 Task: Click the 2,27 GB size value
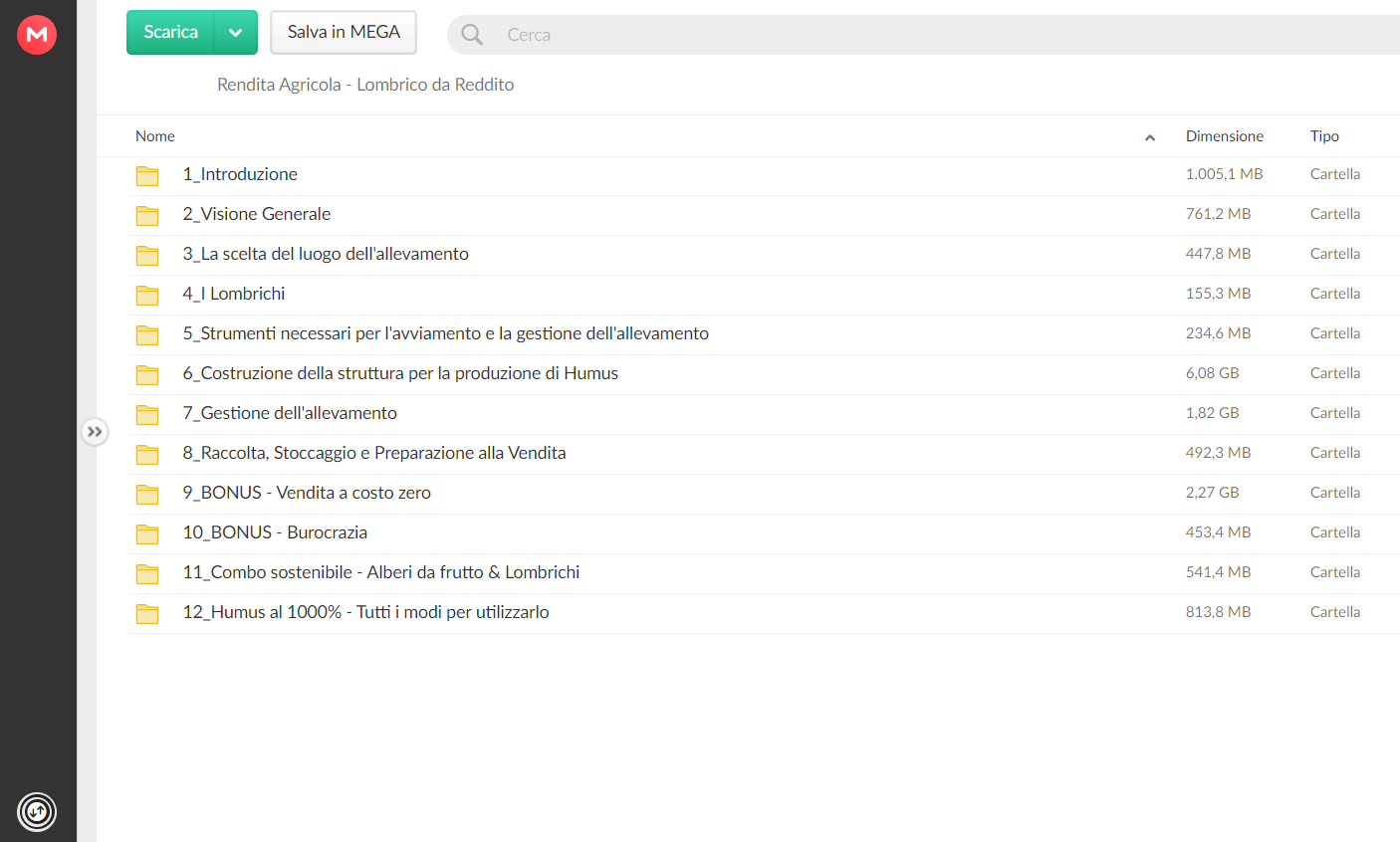pyautogui.click(x=1213, y=493)
